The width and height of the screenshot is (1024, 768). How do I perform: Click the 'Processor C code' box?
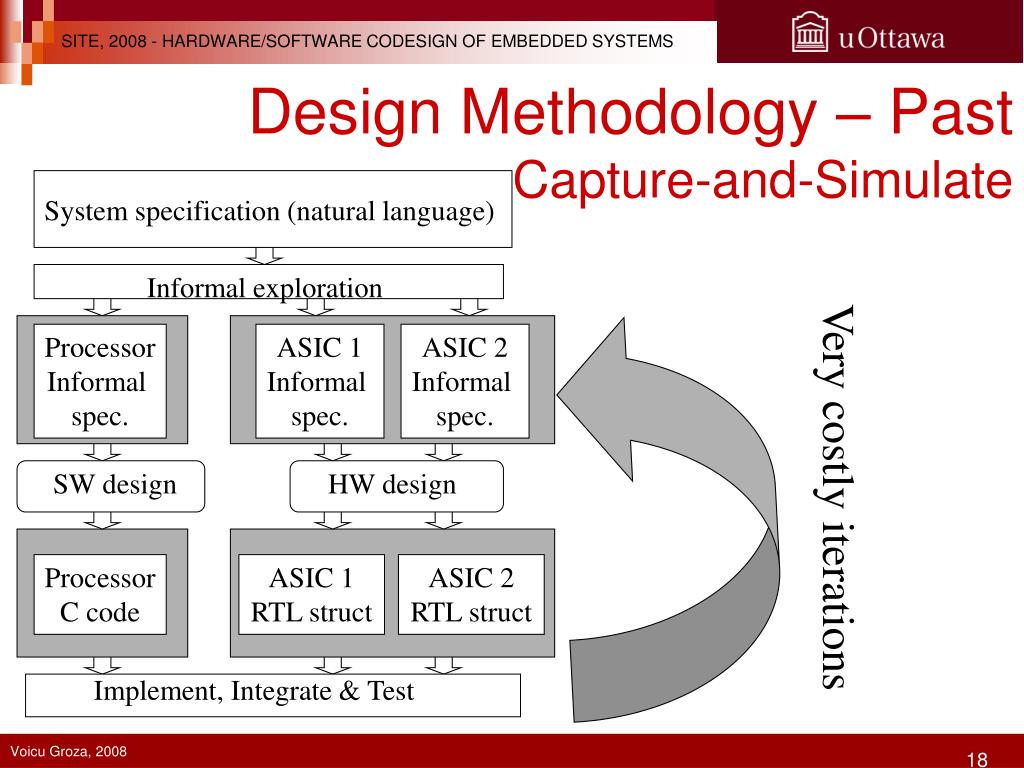pyautogui.click(x=100, y=594)
